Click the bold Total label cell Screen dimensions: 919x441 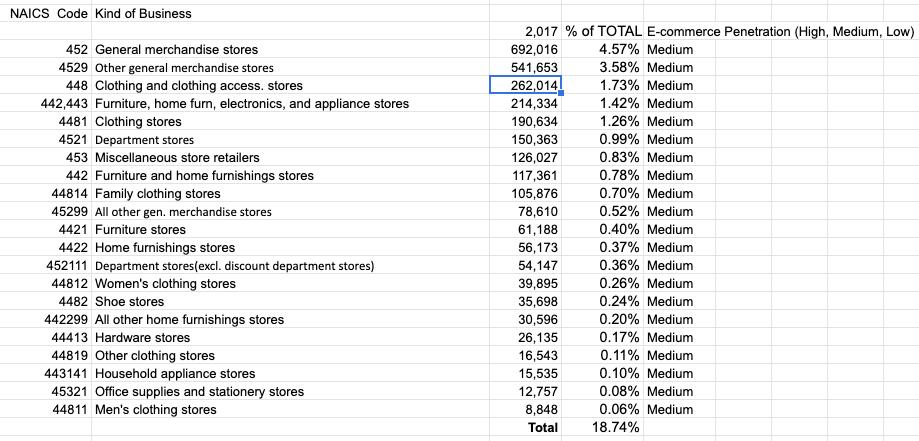525,428
